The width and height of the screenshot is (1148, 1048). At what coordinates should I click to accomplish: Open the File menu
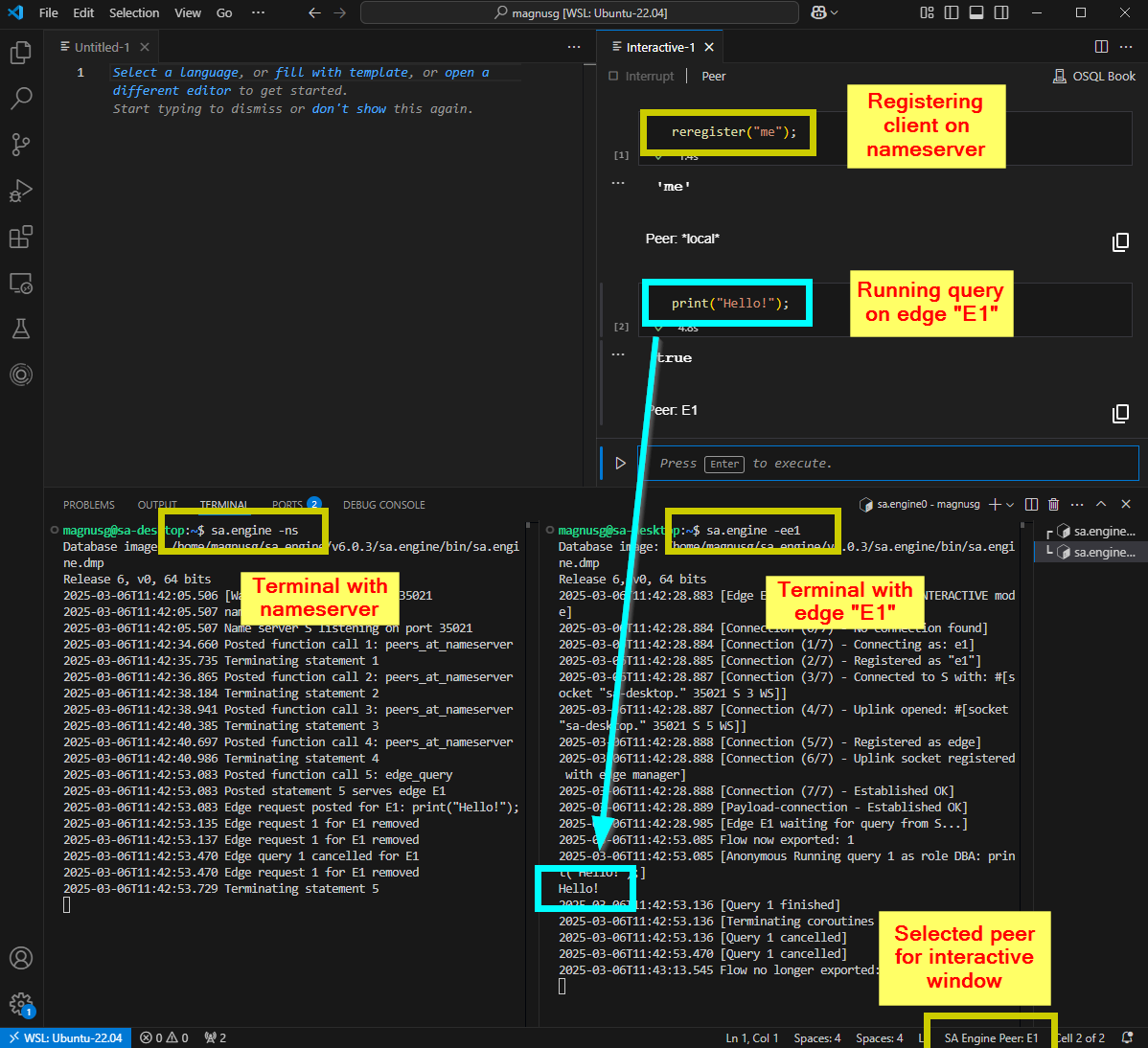[48, 12]
